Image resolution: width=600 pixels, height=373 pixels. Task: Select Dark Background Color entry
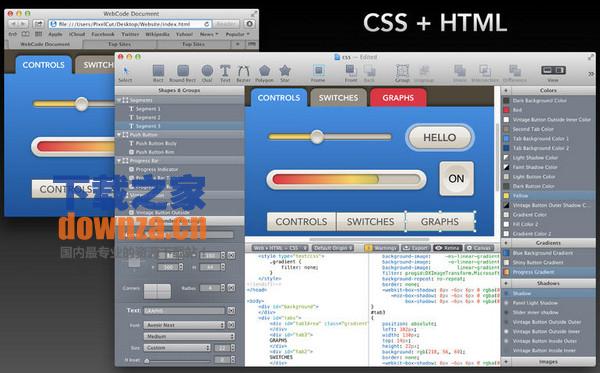point(548,100)
